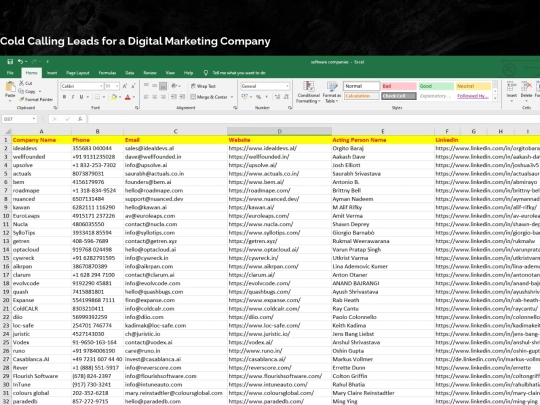The width and height of the screenshot is (540, 405).
Task: Click the Format Painter brush
Action: [21, 100]
